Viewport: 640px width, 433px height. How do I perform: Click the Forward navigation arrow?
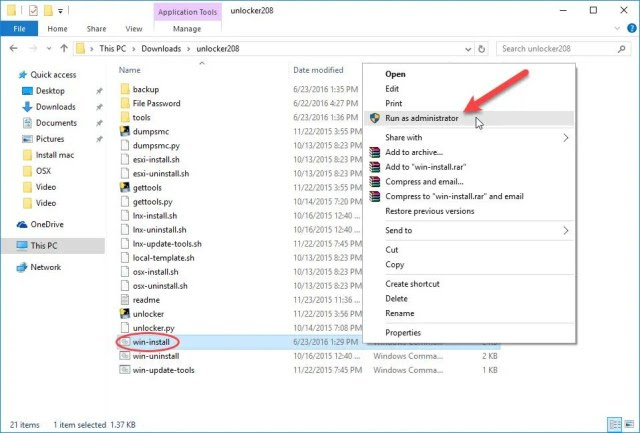33,49
